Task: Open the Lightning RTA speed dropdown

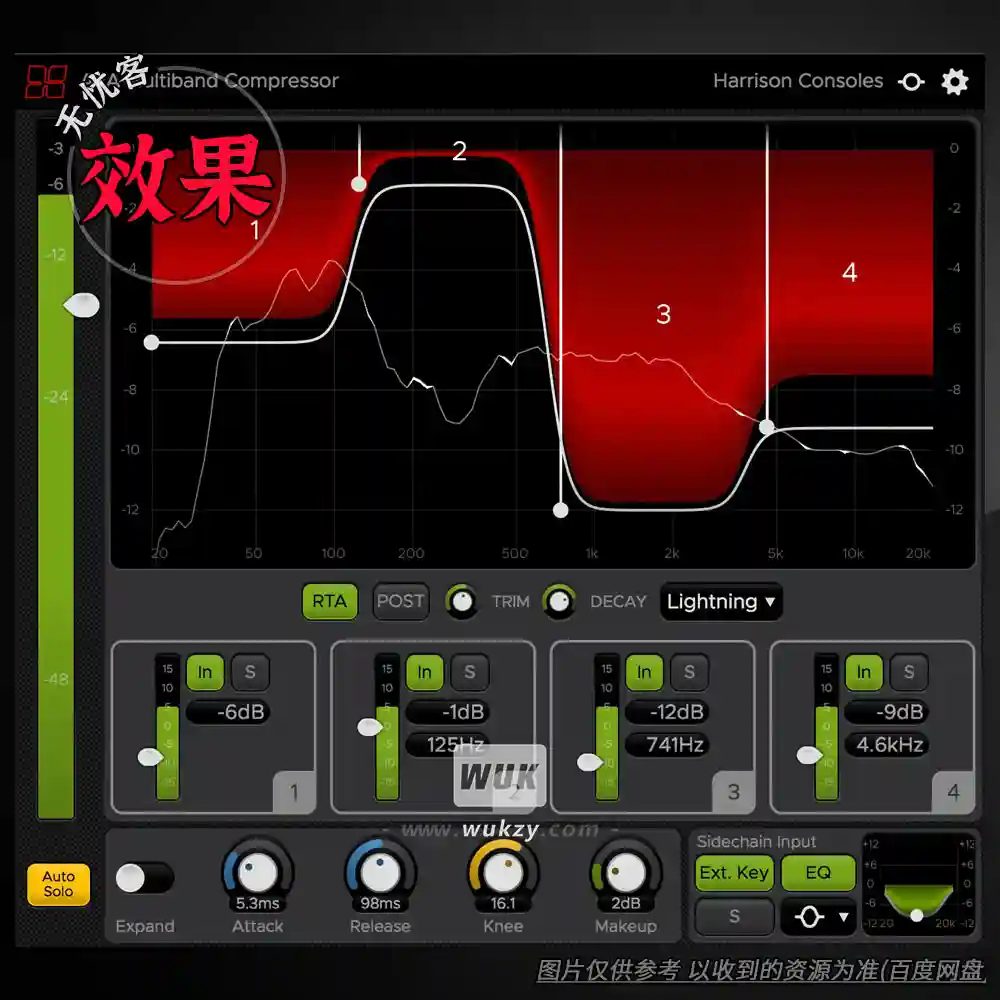Action: [x=720, y=602]
